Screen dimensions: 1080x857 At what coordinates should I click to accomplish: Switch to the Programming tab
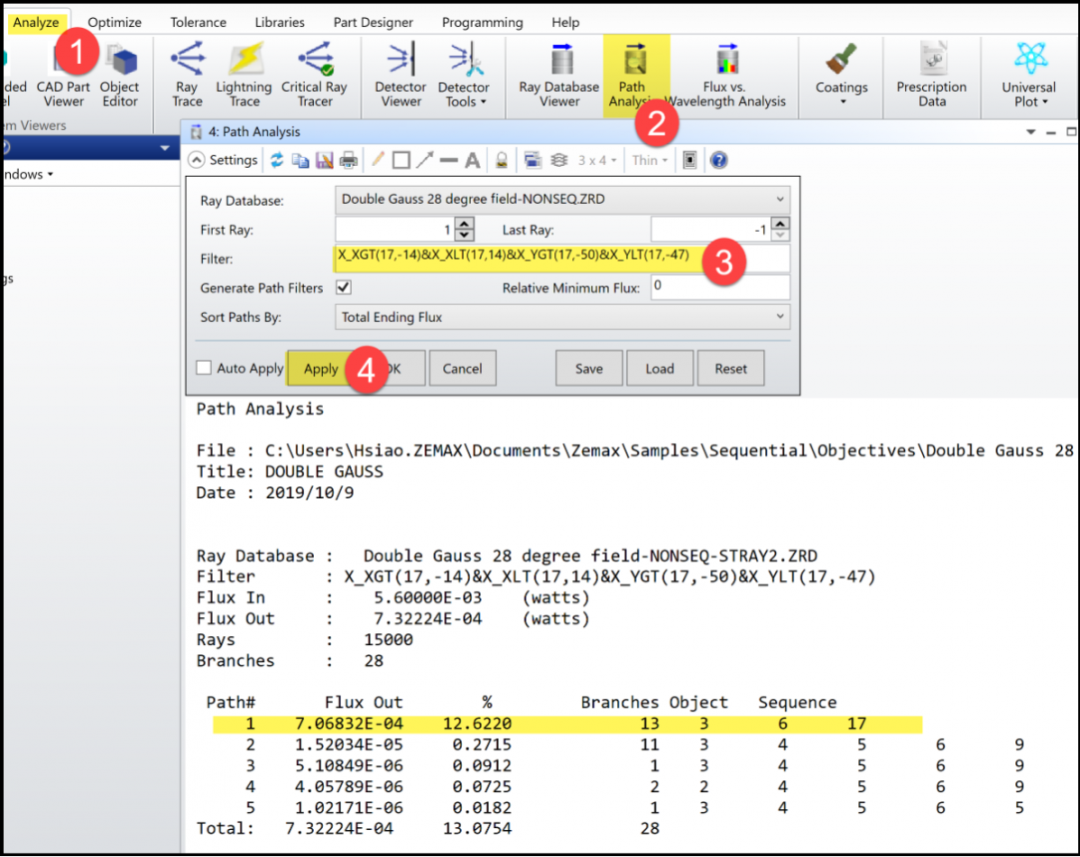(x=482, y=22)
